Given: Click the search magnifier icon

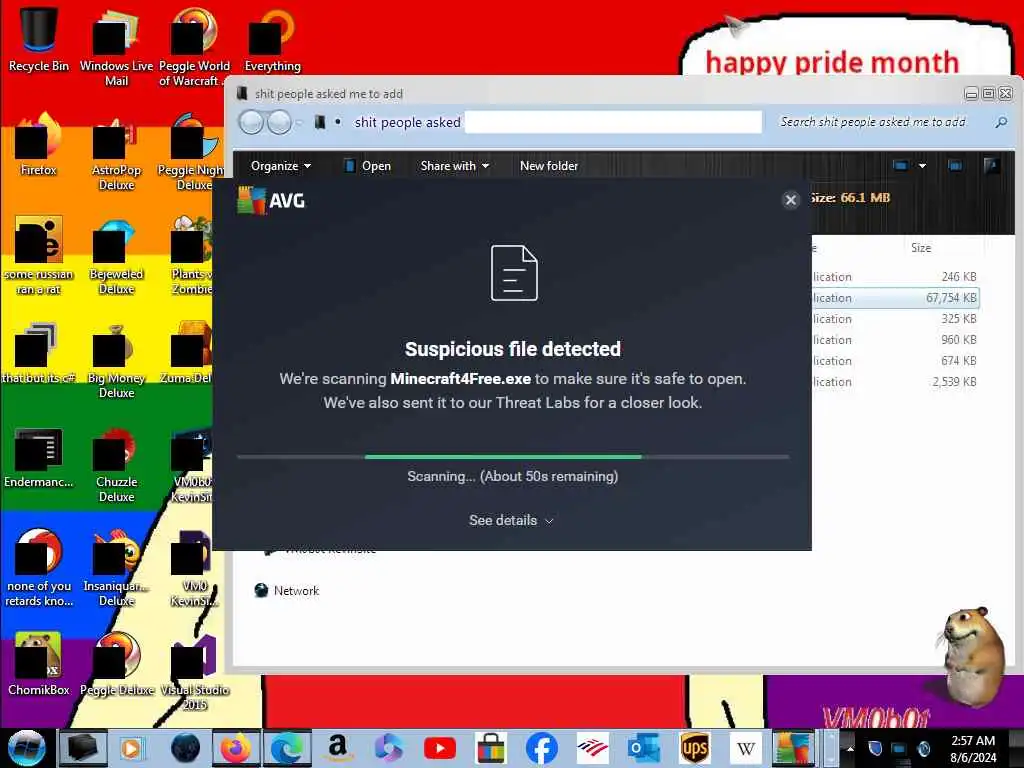Looking at the screenshot, I should coord(1001,122).
